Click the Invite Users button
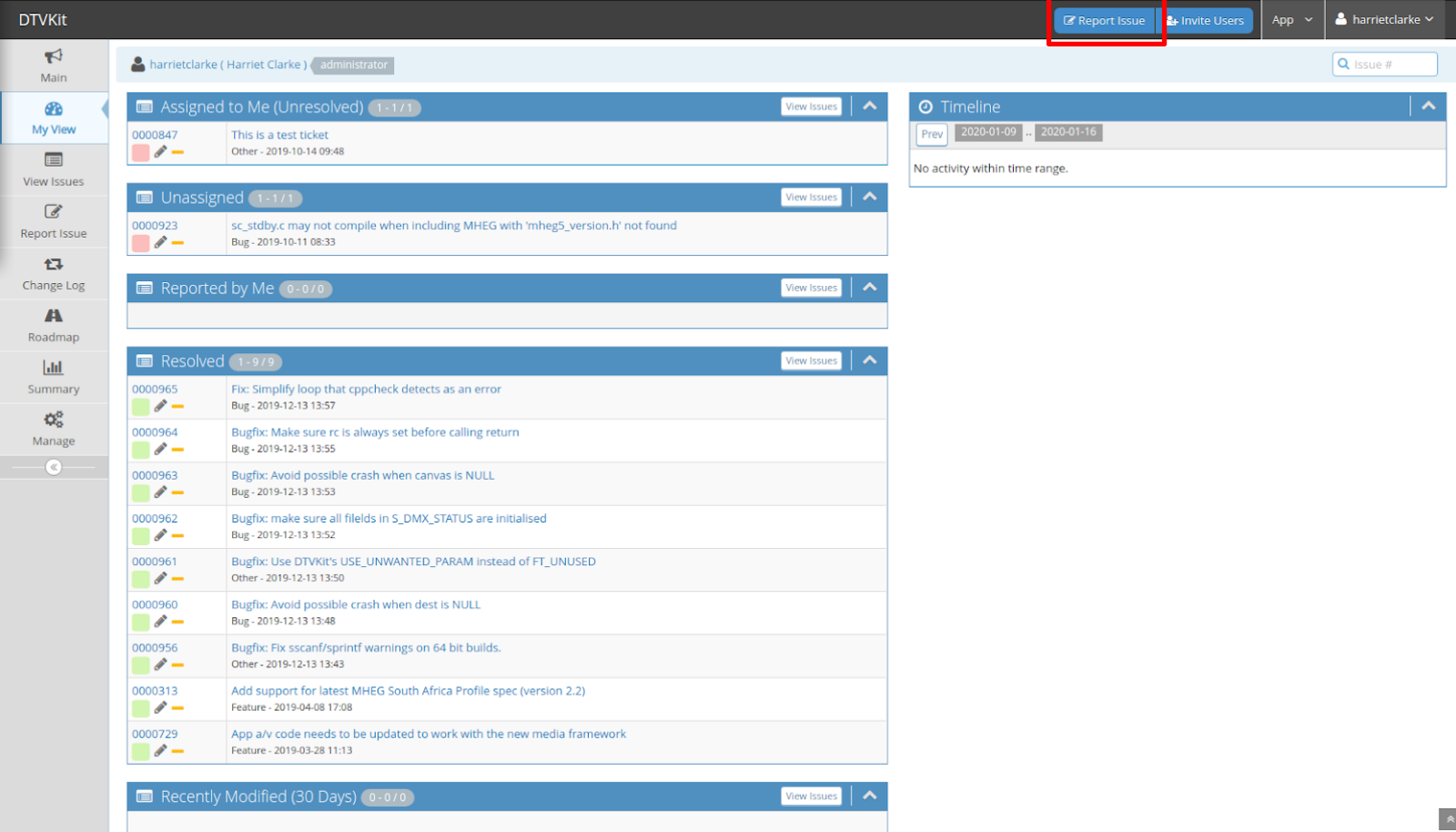1456x832 pixels. click(x=1205, y=20)
